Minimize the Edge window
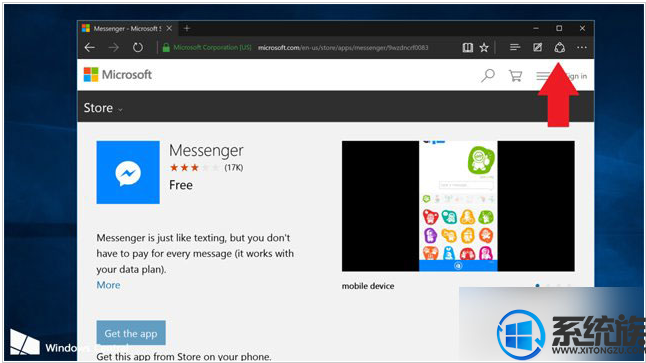The height and width of the screenshot is (363, 646). click(536, 28)
